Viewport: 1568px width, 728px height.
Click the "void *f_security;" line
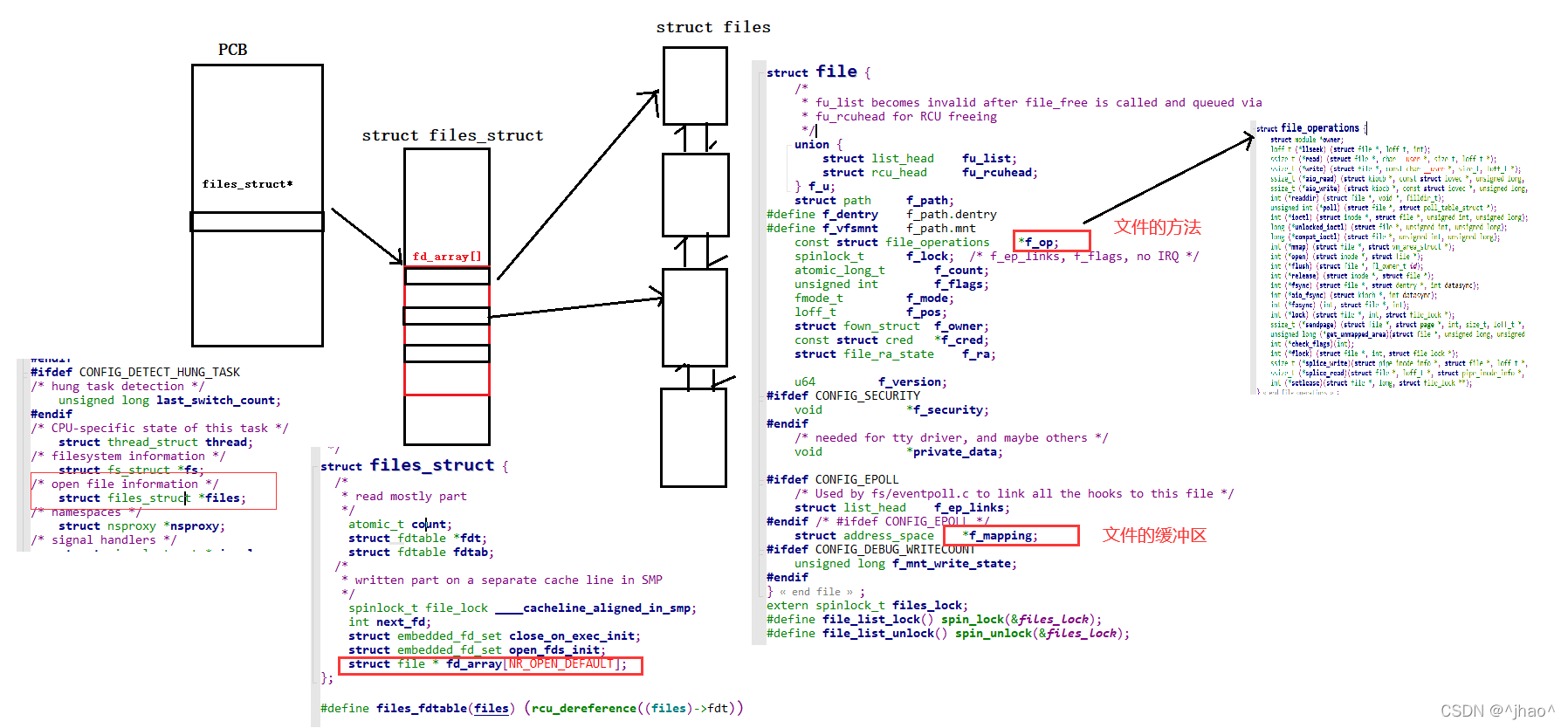point(892,409)
